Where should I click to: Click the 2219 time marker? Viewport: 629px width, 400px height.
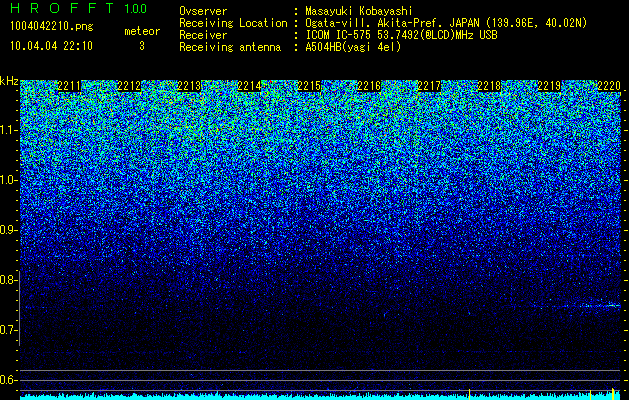pyautogui.click(x=549, y=86)
